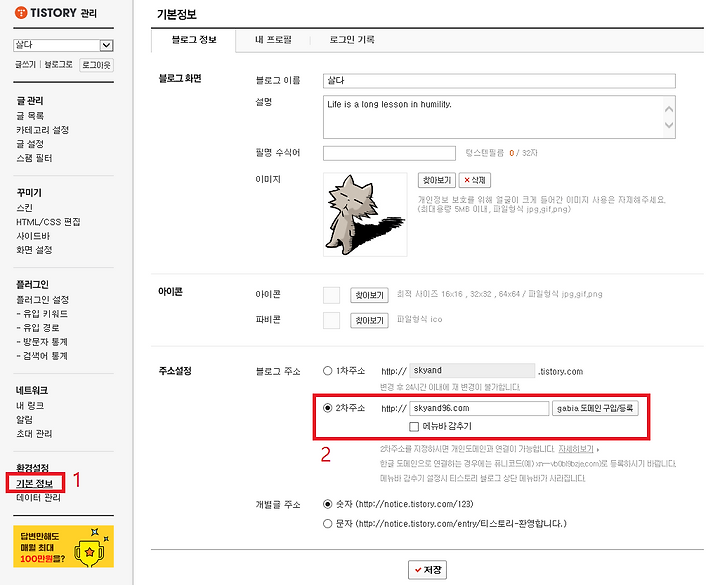
Task: Click the description box scroll up arrow
Action: 669,109
